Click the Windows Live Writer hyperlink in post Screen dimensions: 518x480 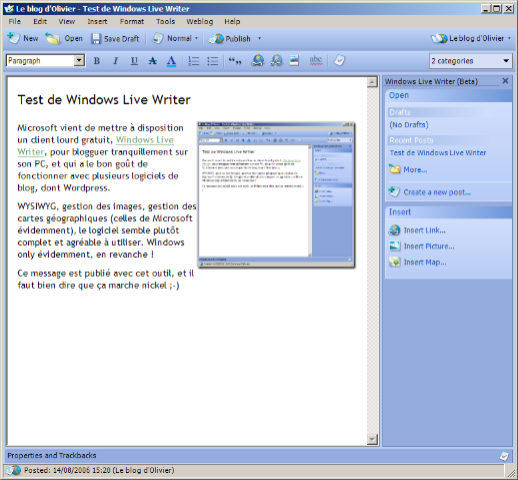pyautogui.click(x=145, y=140)
